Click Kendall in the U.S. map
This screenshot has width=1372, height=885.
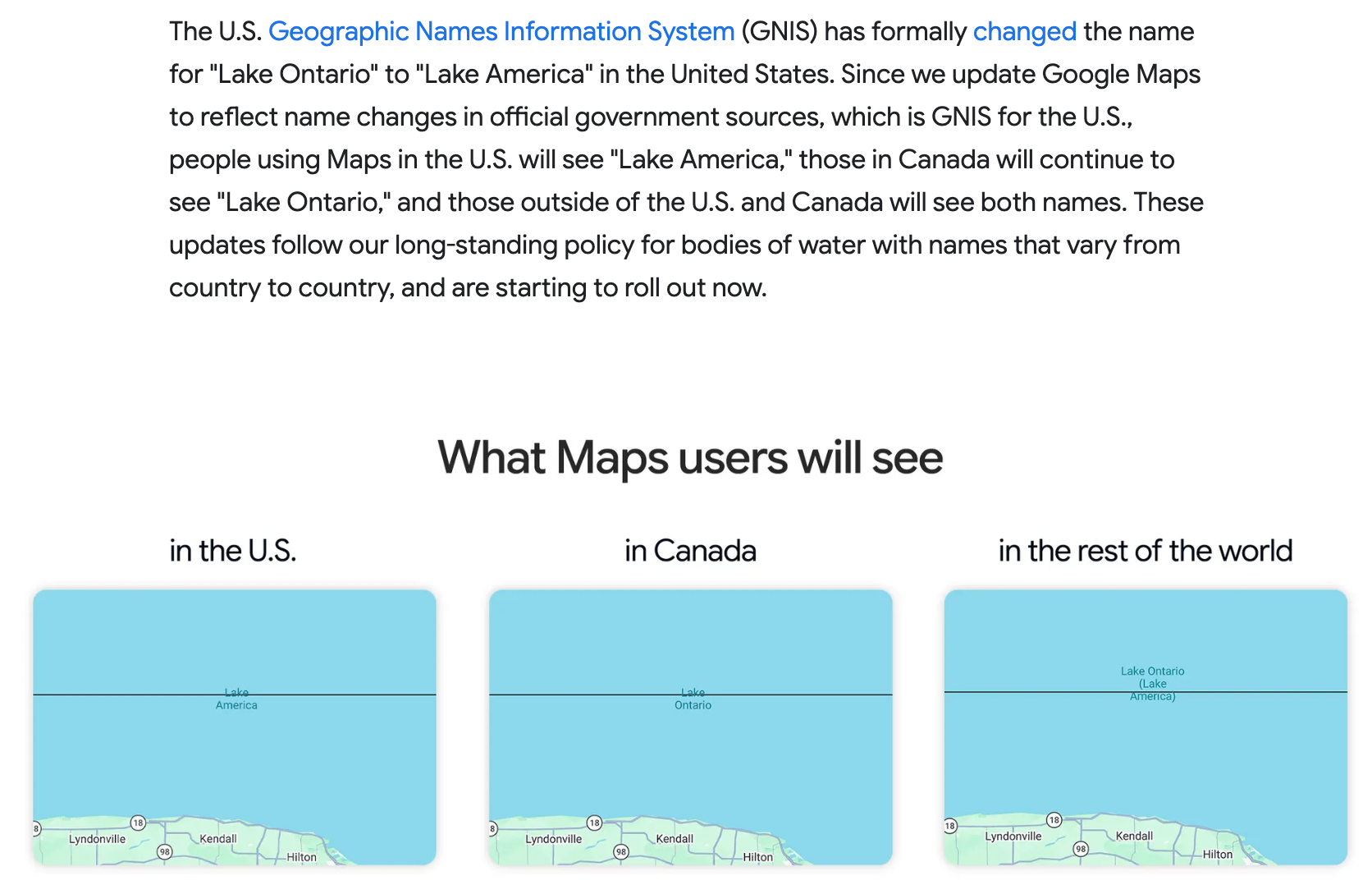tap(218, 838)
